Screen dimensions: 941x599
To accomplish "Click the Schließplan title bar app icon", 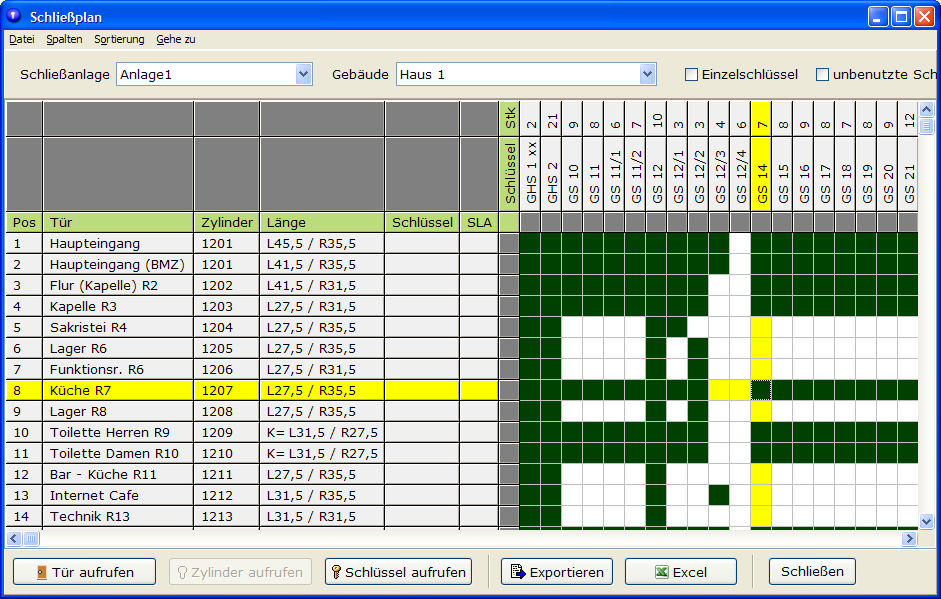I will (x=14, y=16).
